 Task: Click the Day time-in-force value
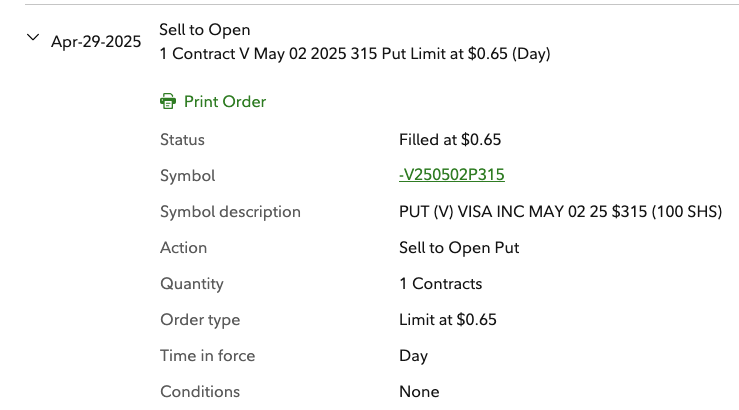pyautogui.click(x=413, y=356)
